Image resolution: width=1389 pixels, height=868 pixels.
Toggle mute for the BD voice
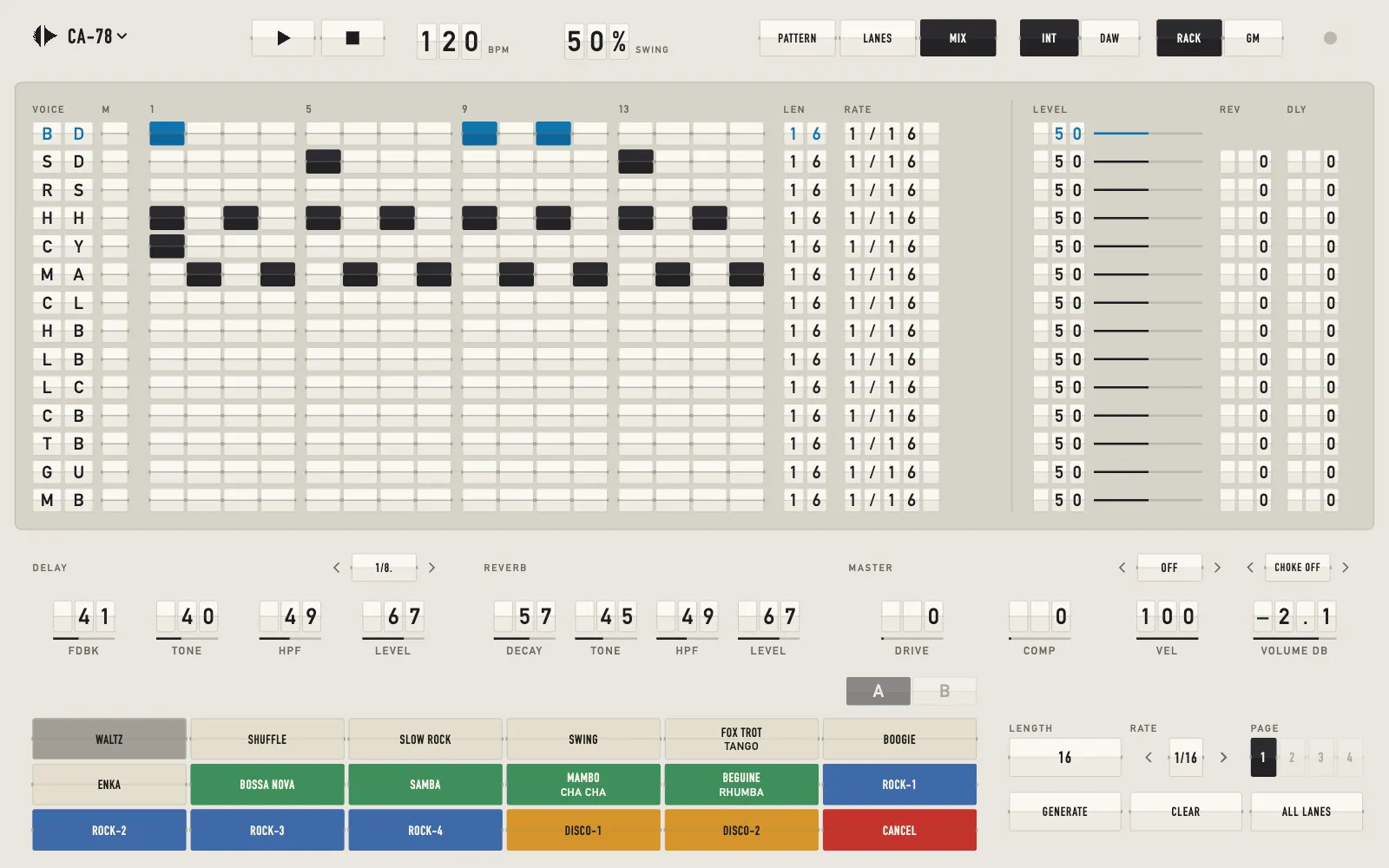click(115, 134)
